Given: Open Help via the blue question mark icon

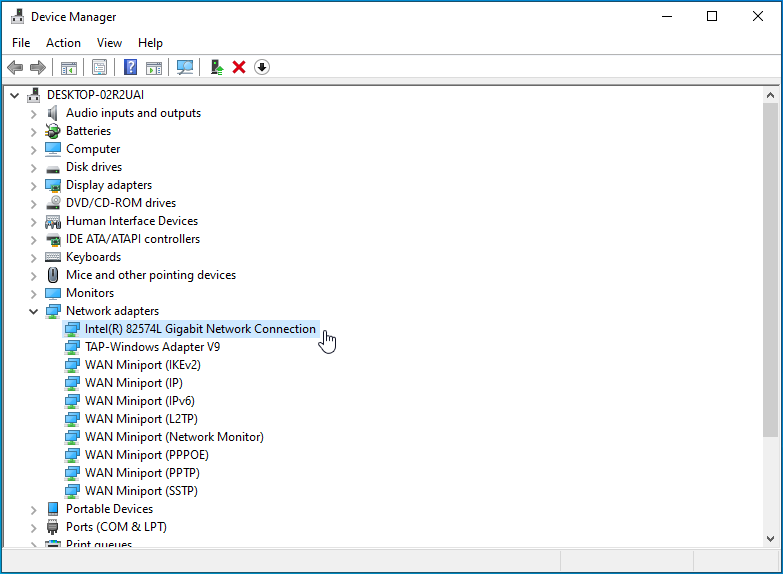Looking at the screenshot, I should (x=130, y=67).
